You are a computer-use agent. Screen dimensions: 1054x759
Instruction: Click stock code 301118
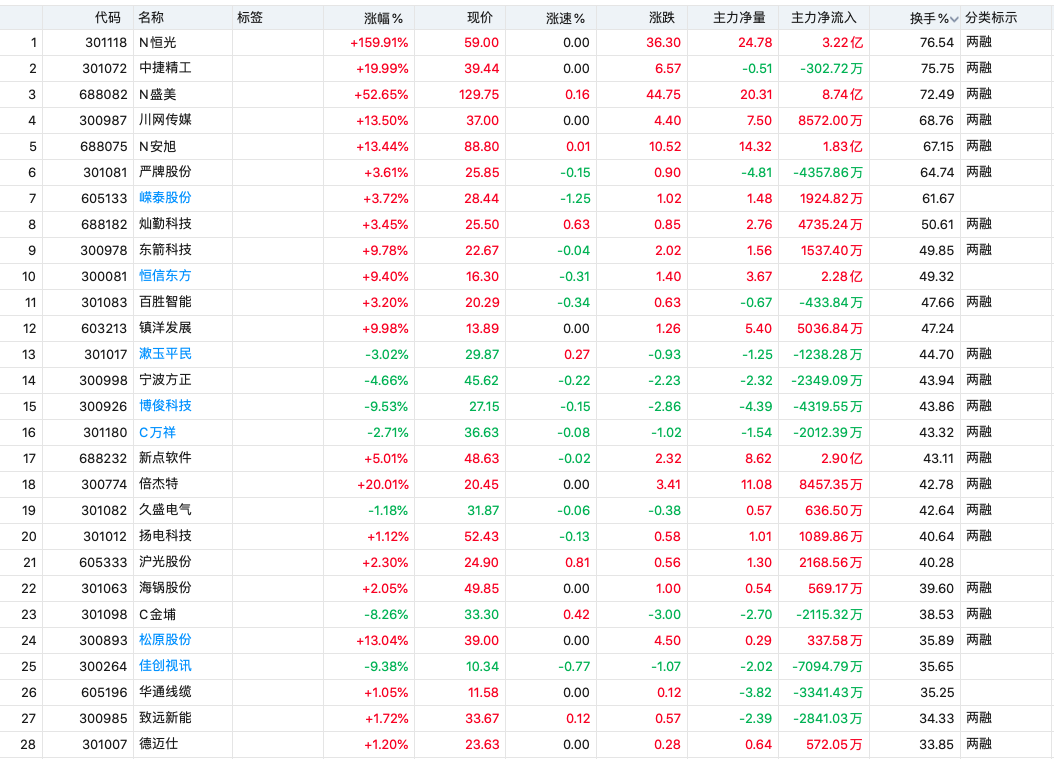coord(106,42)
